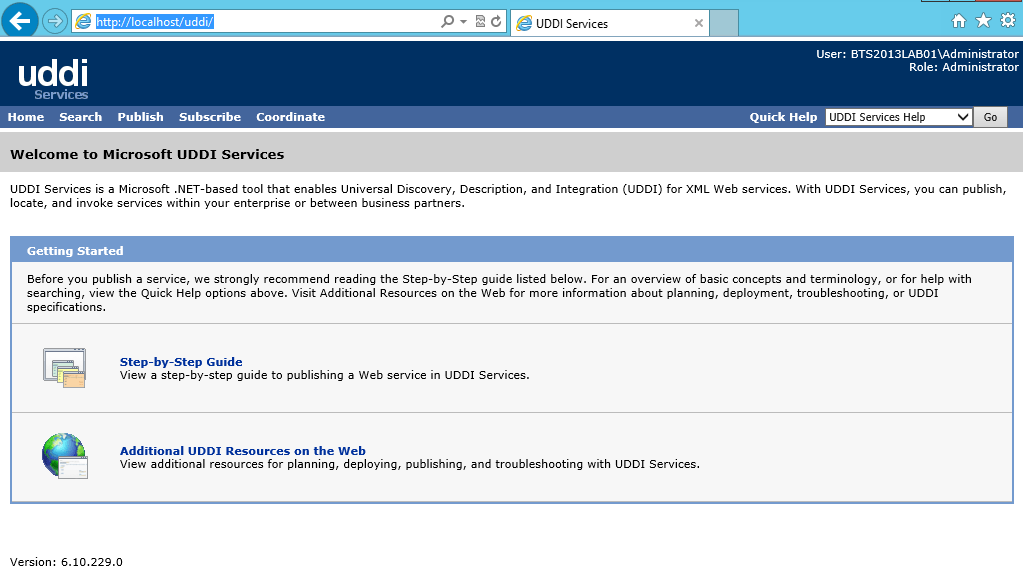Expand the Quick Help dropdown

tap(963, 117)
